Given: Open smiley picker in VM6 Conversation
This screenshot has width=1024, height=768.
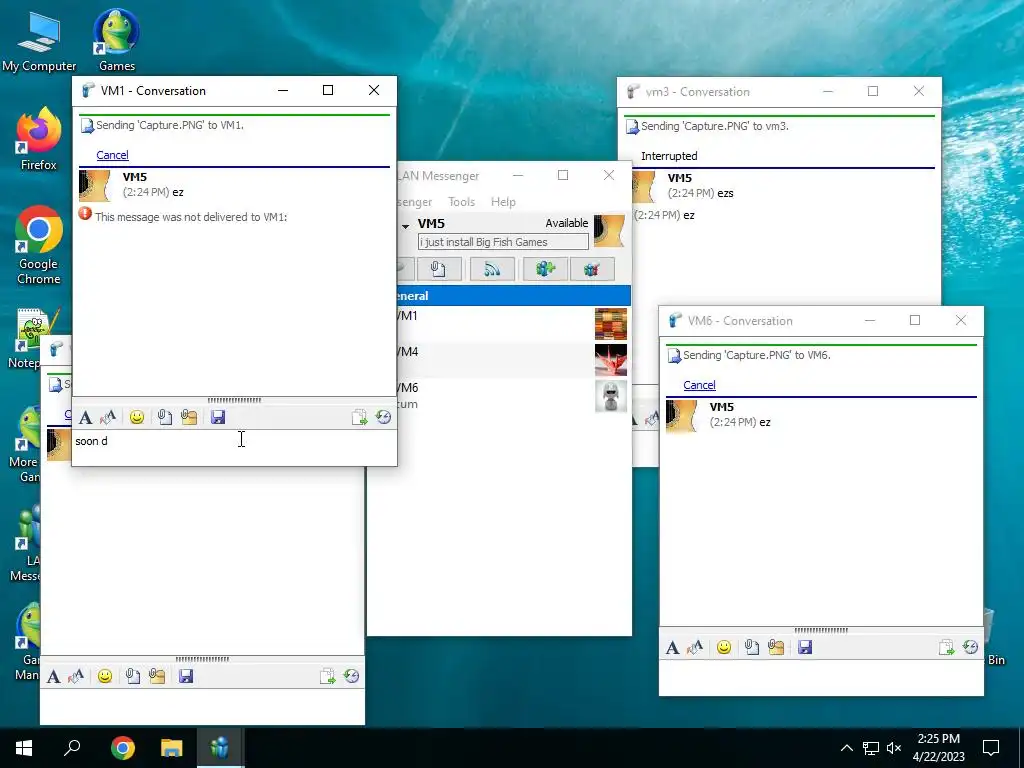Looking at the screenshot, I should [724, 647].
